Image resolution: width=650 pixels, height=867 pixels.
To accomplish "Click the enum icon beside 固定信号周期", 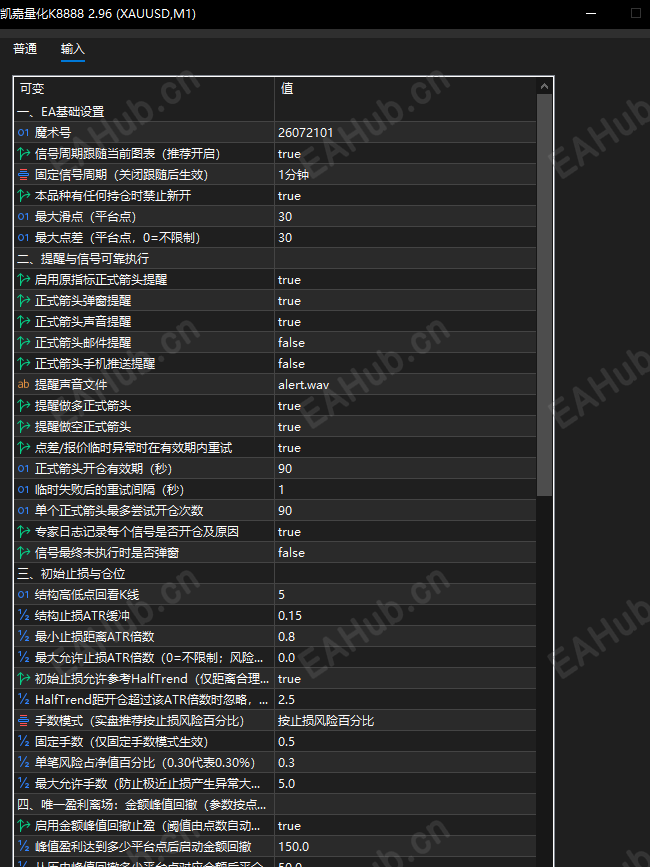I will coord(23,175).
